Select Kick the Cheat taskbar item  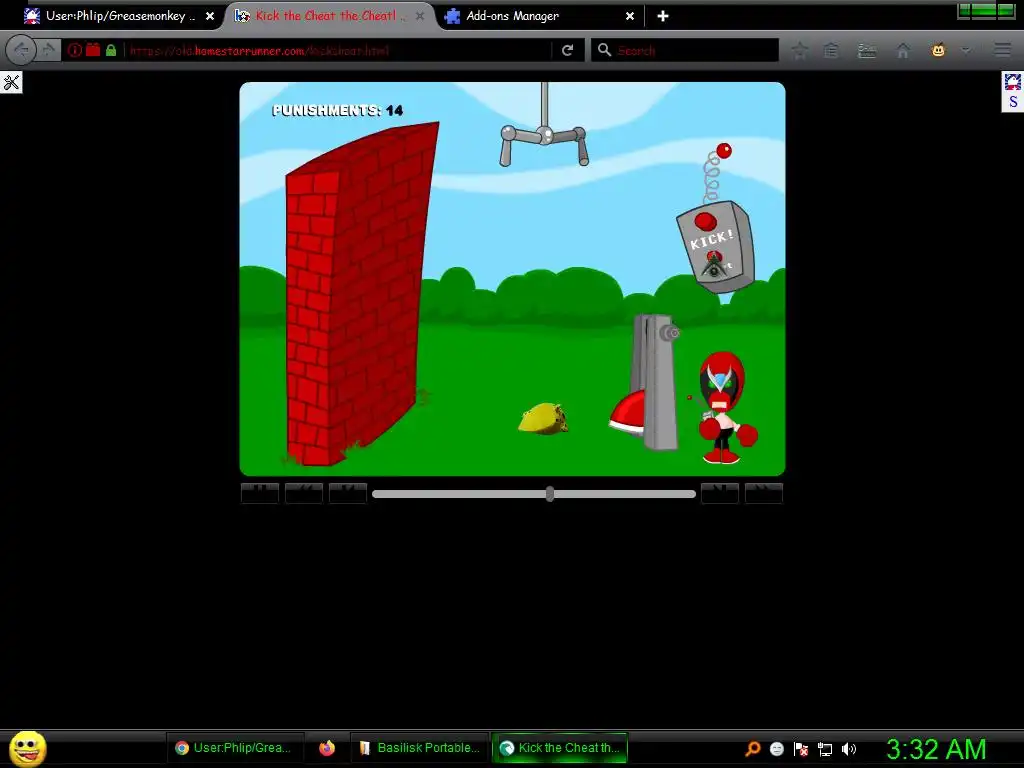(x=560, y=748)
